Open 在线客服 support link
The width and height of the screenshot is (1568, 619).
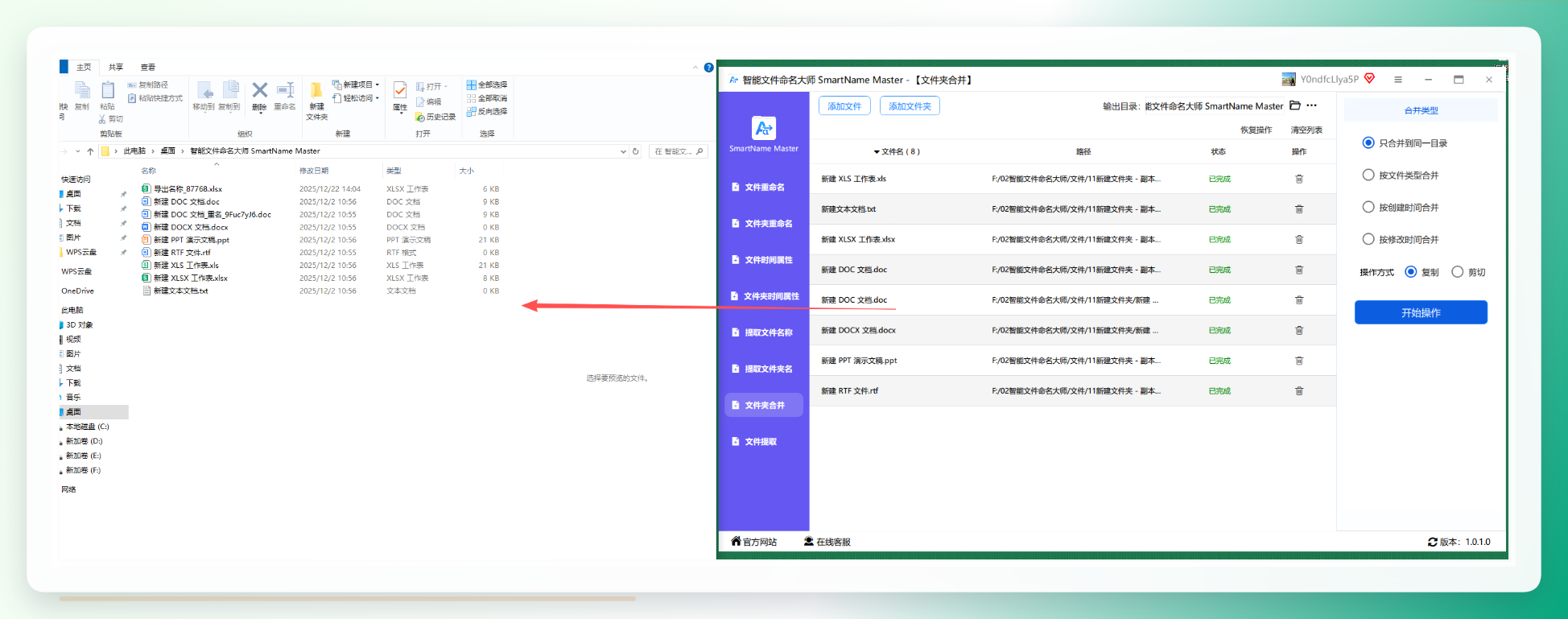827,542
